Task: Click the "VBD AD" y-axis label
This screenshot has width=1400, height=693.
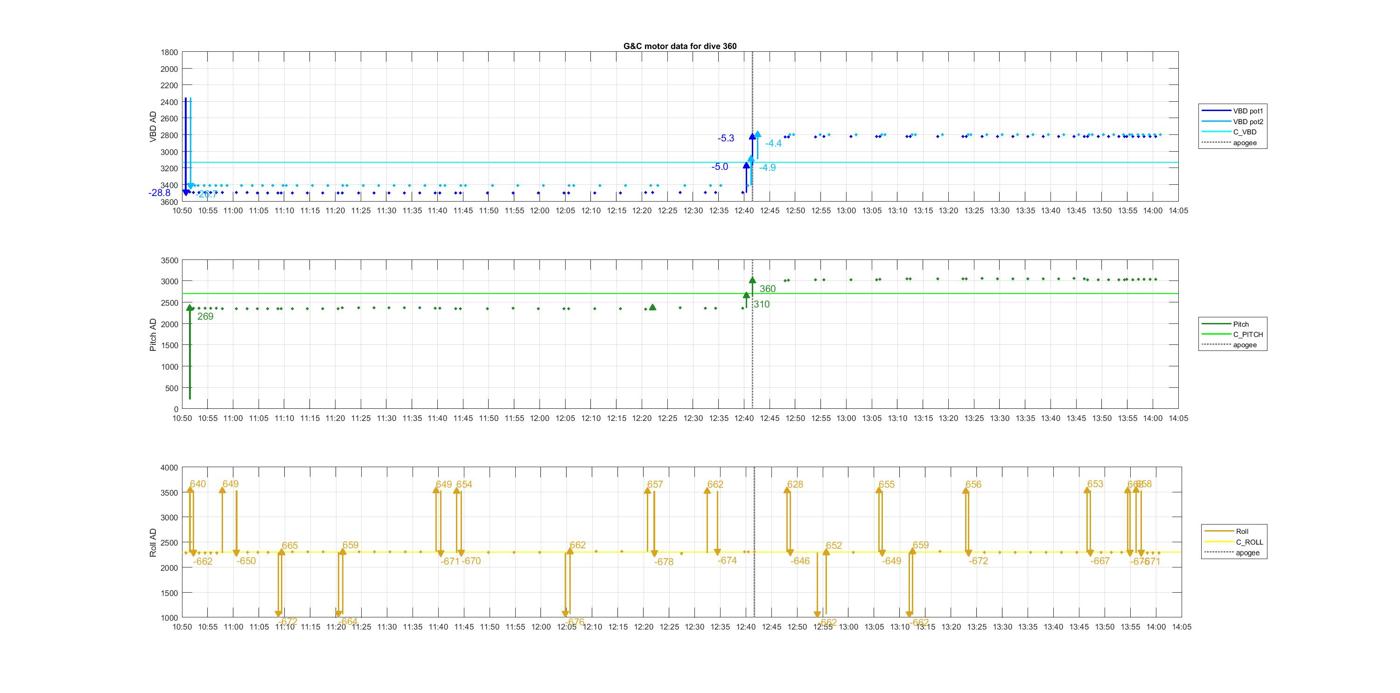Action: (x=154, y=127)
